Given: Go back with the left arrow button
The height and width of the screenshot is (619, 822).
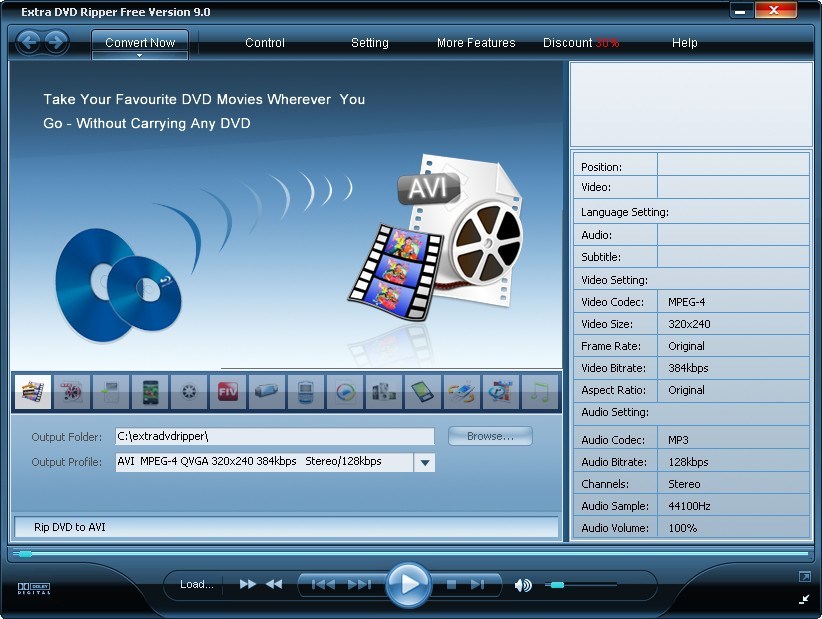Looking at the screenshot, I should (28, 42).
